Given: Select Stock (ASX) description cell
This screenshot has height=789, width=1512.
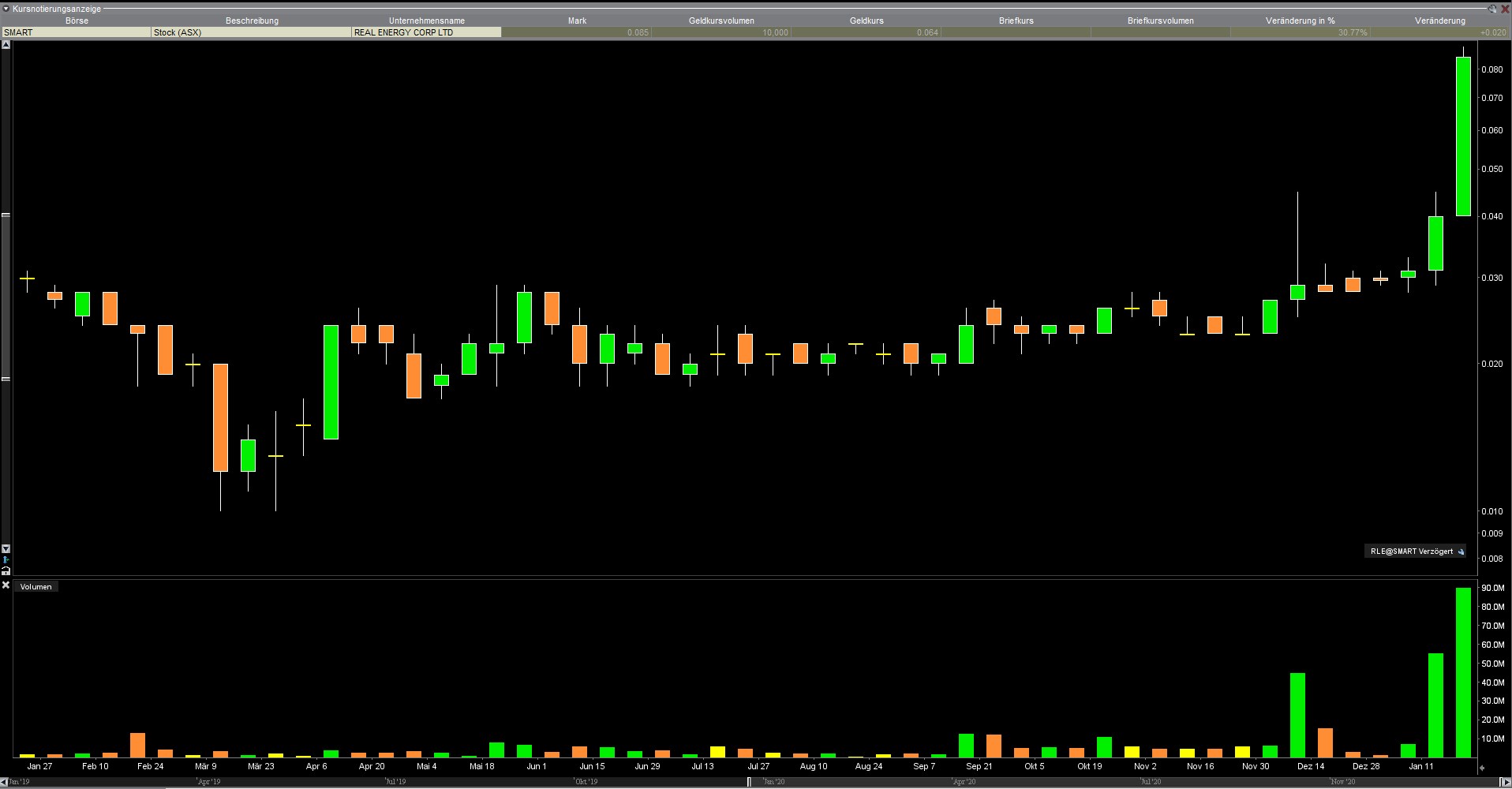Looking at the screenshot, I should click(251, 32).
